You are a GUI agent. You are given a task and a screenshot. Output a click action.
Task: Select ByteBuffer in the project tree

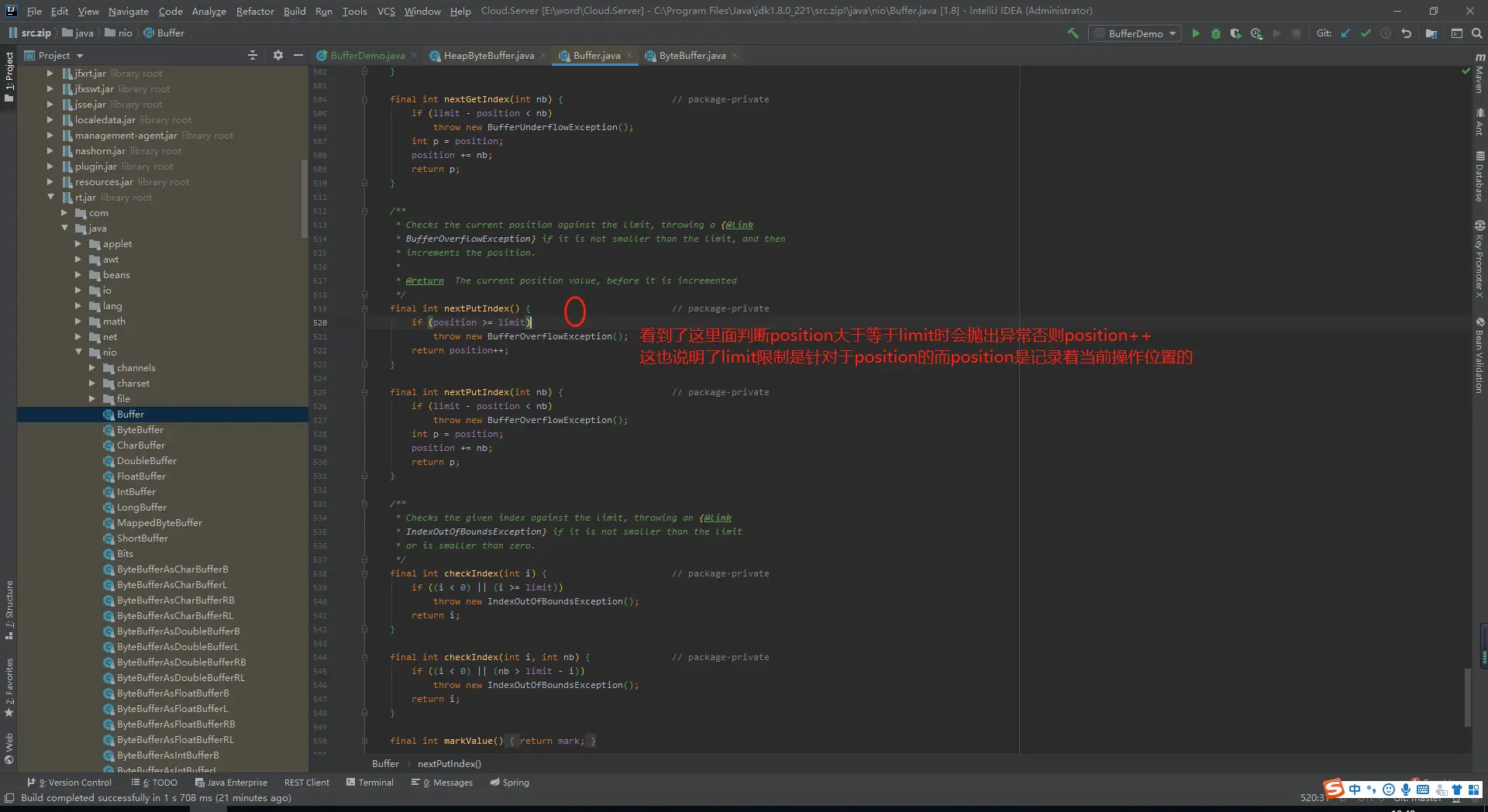point(139,430)
